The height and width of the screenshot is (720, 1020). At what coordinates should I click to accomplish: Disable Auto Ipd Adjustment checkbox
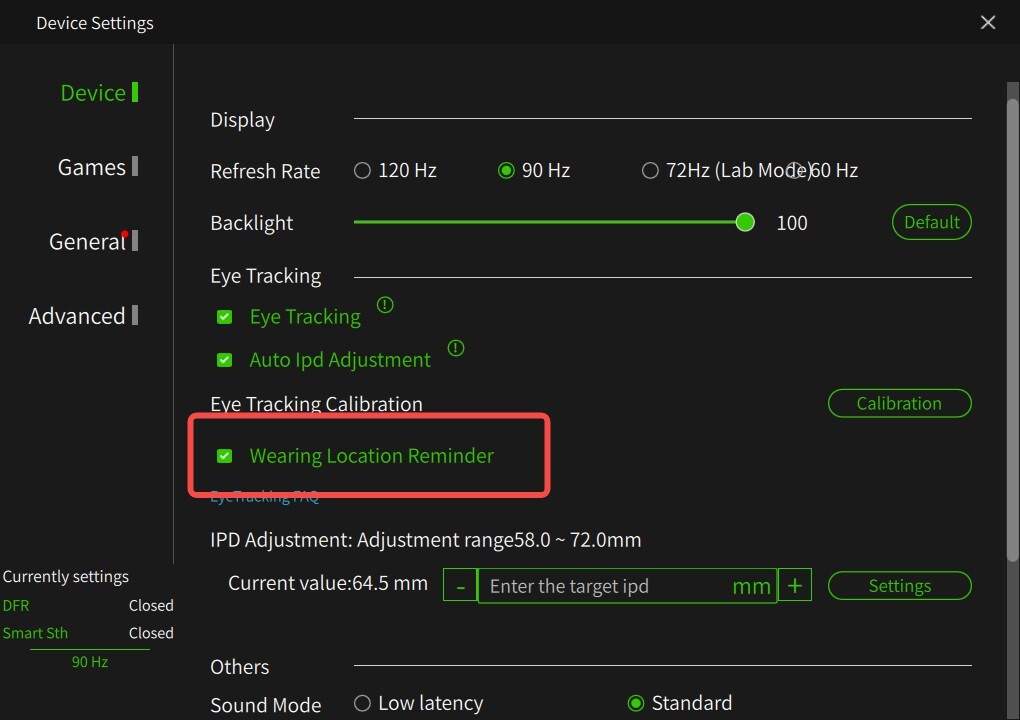click(x=225, y=360)
